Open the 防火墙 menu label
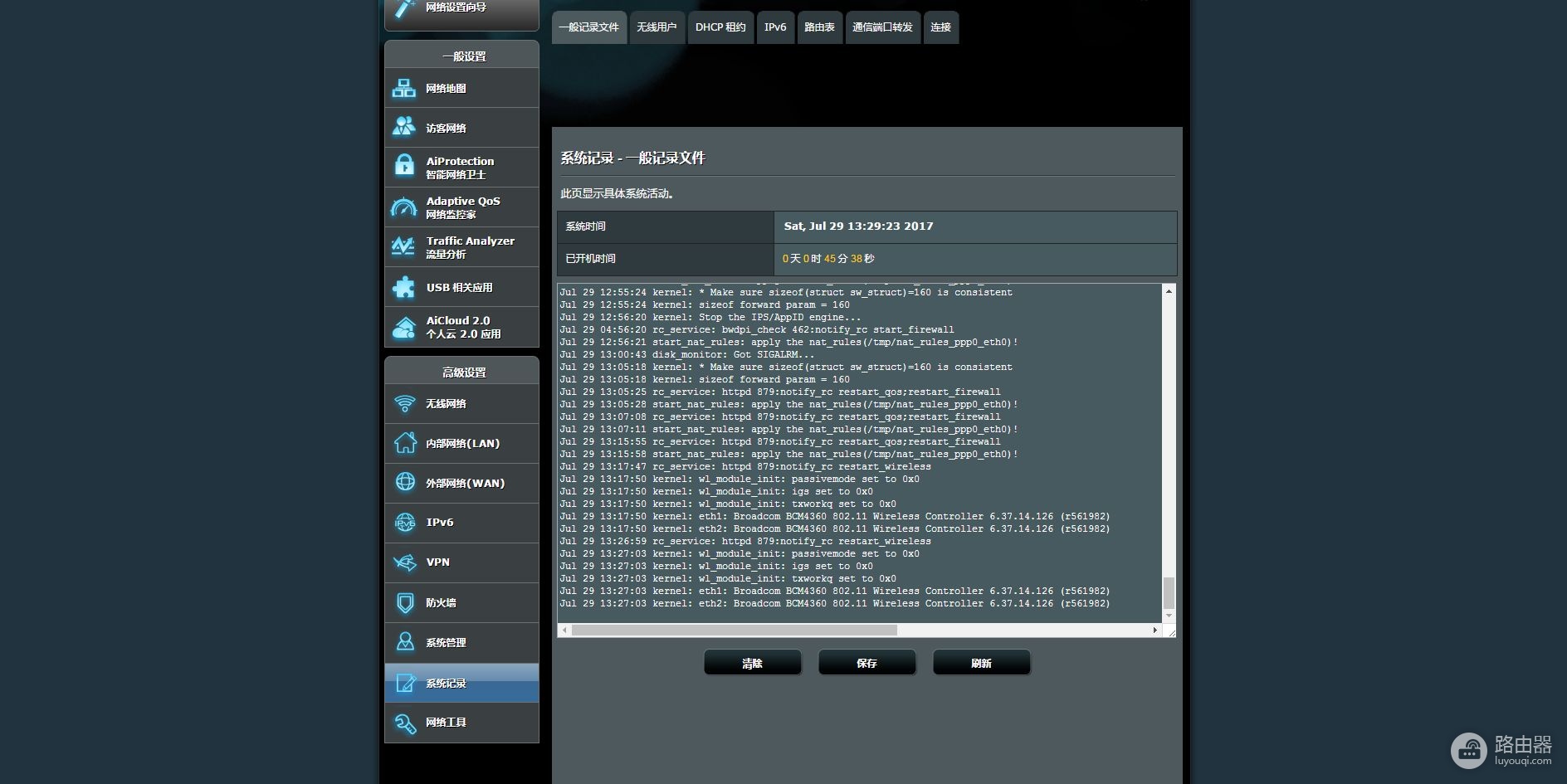 click(441, 603)
